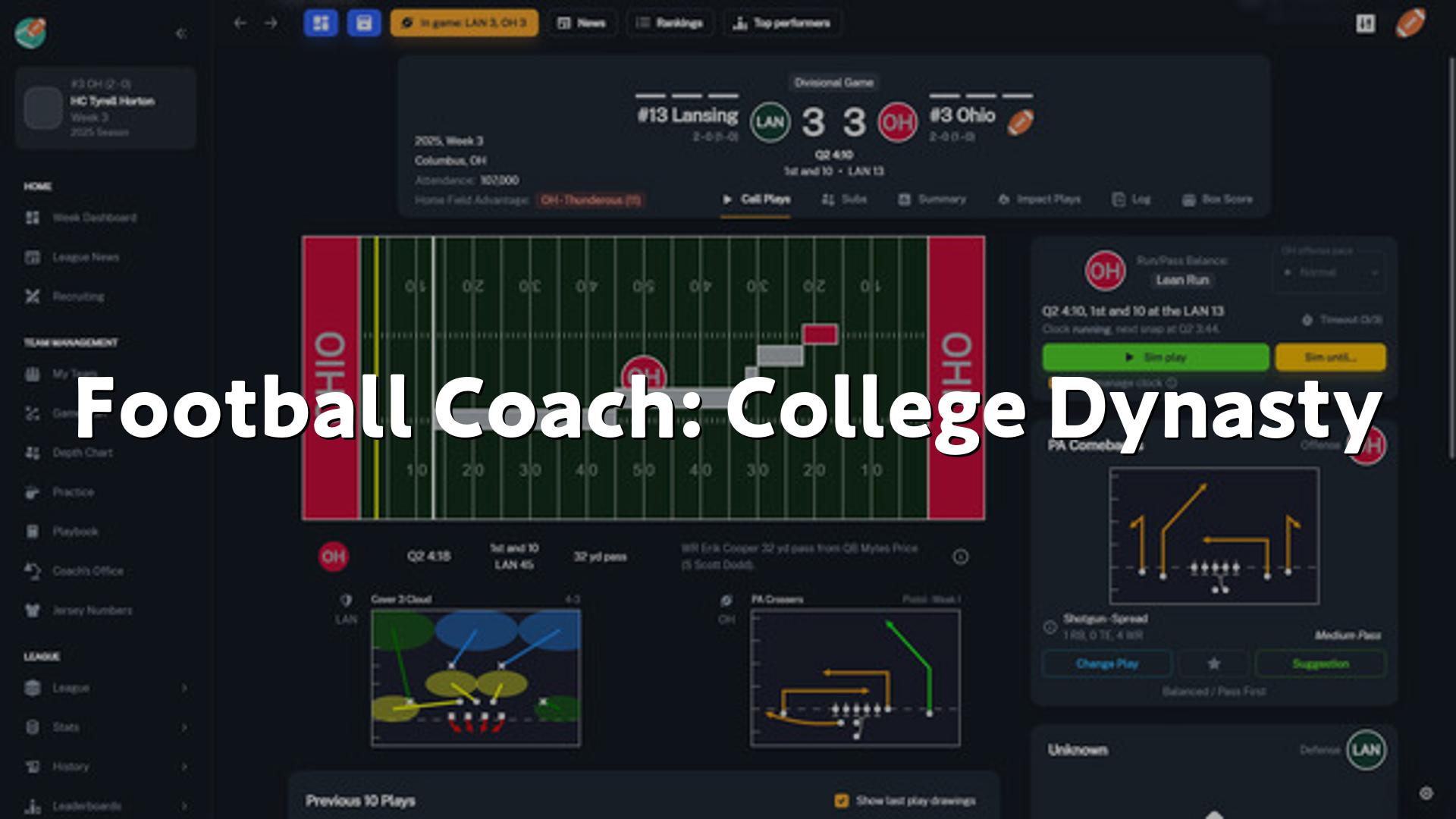Switch to the Box Score tab
The image size is (1456, 819).
point(1217,199)
